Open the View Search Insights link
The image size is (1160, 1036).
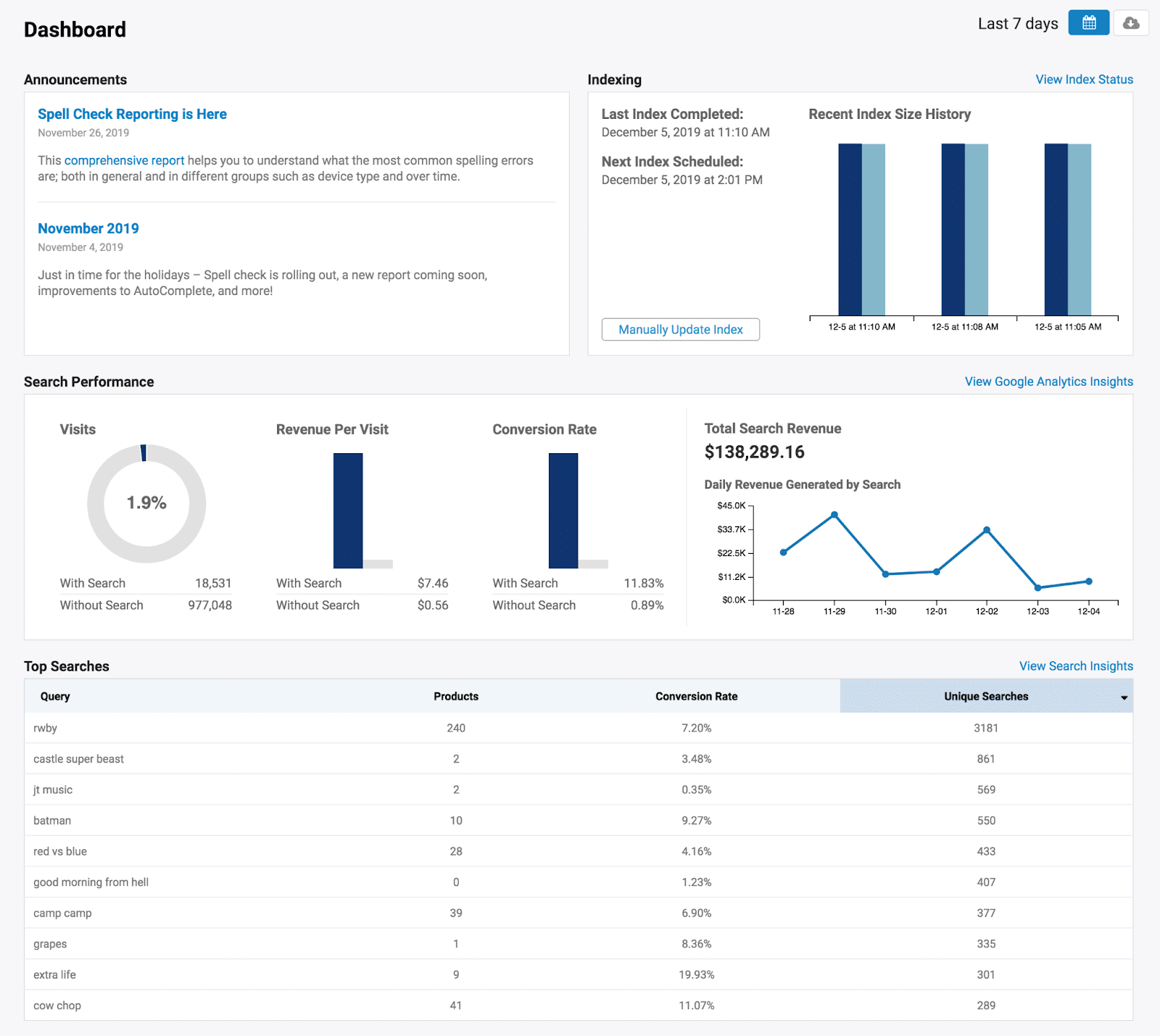tap(1076, 666)
